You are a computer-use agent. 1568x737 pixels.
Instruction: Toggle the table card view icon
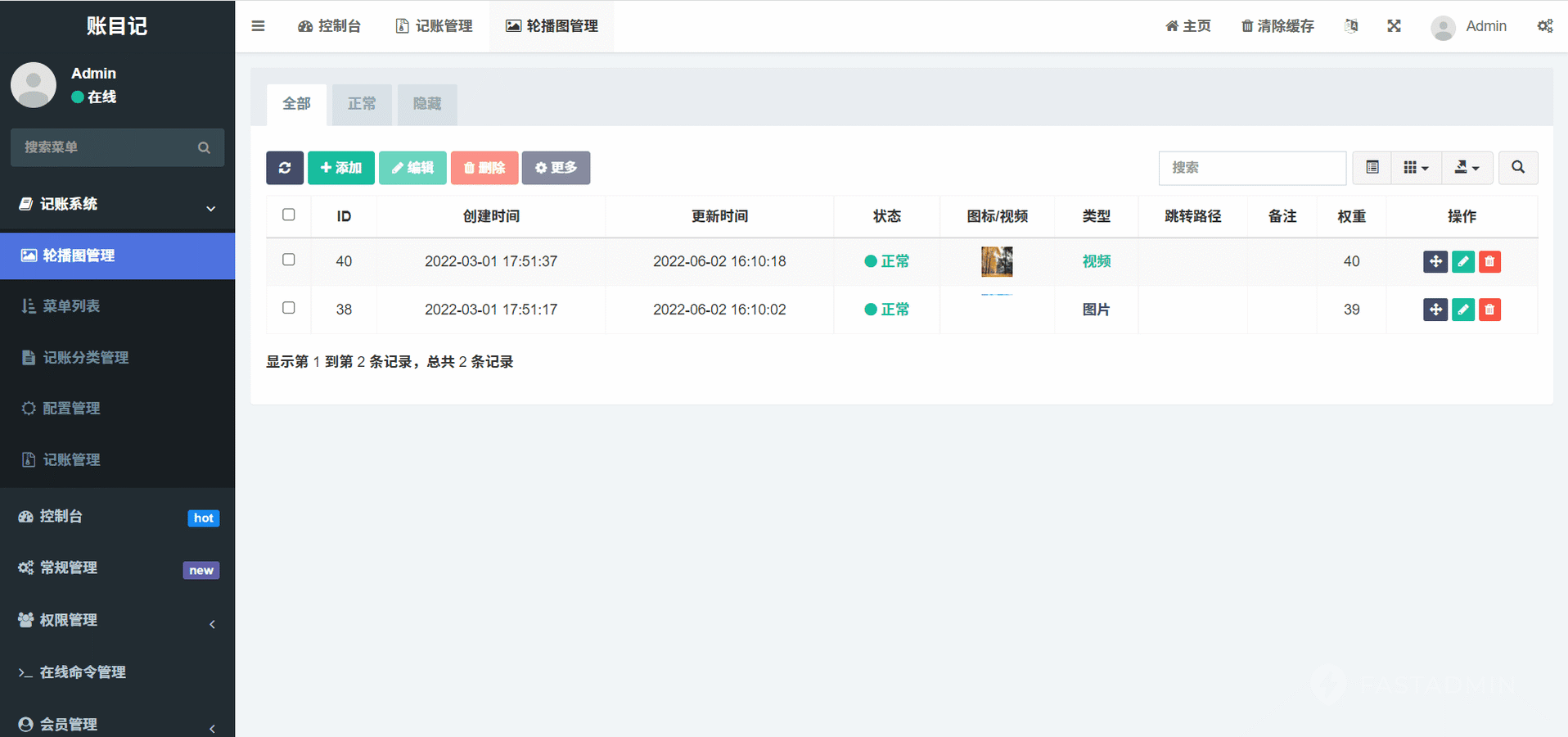point(1372,168)
